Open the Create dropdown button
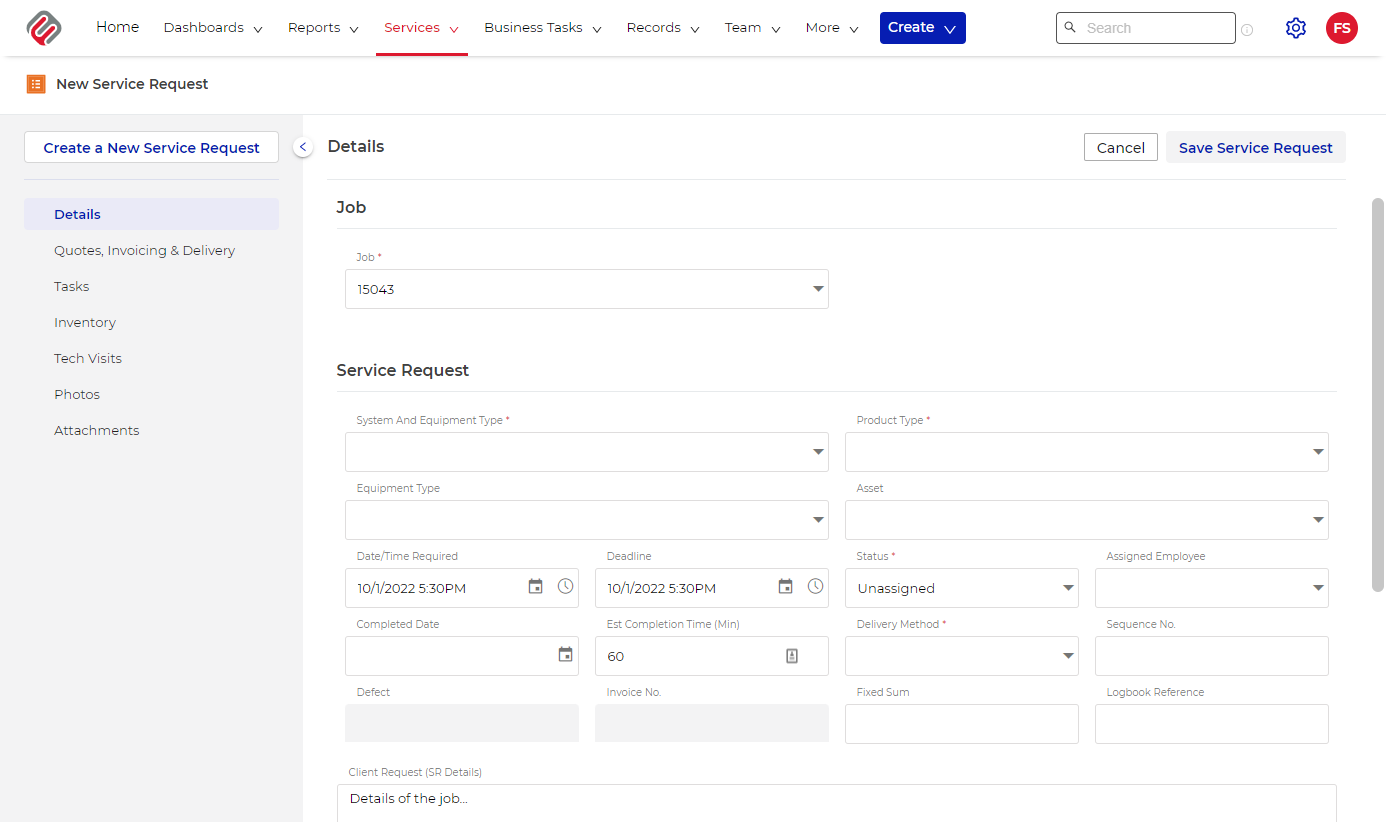 (x=923, y=28)
